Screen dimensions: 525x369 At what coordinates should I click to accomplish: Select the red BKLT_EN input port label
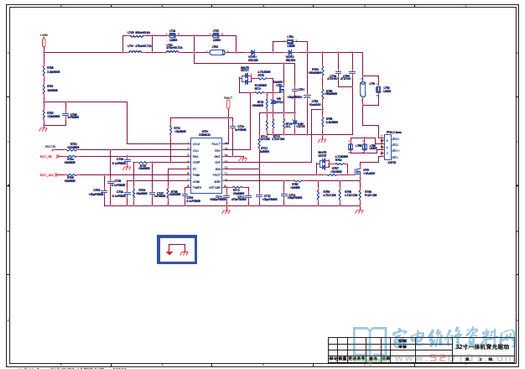pyautogui.click(x=47, y=156)
